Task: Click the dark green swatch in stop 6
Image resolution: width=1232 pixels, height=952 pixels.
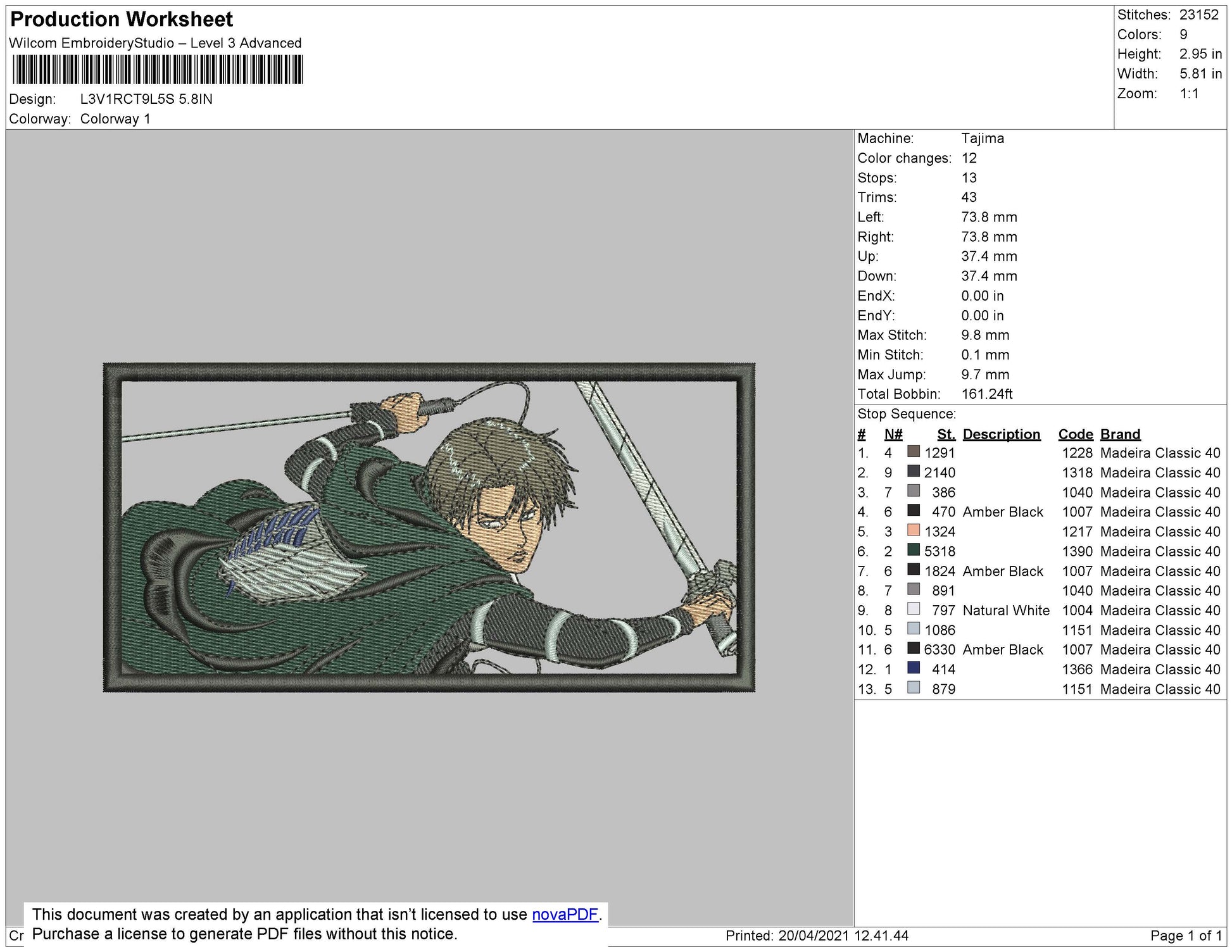Action: click(913, 550)
